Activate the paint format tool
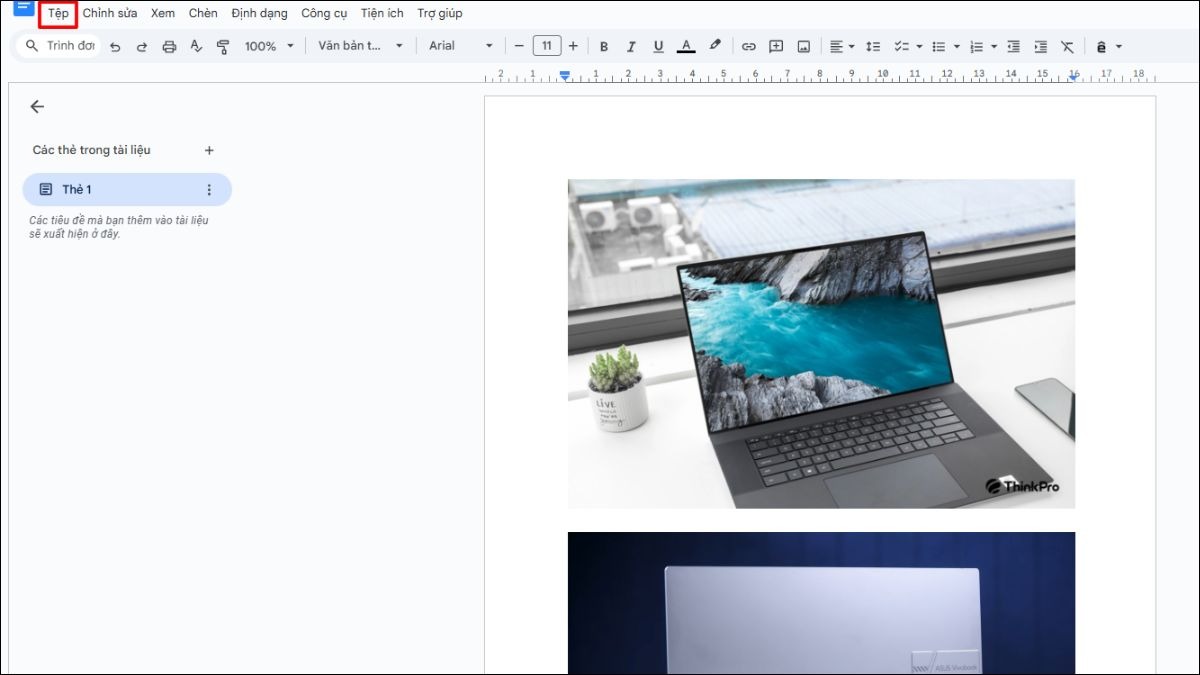The height and width of the screenshot is (675, 1200). (223, 46)
